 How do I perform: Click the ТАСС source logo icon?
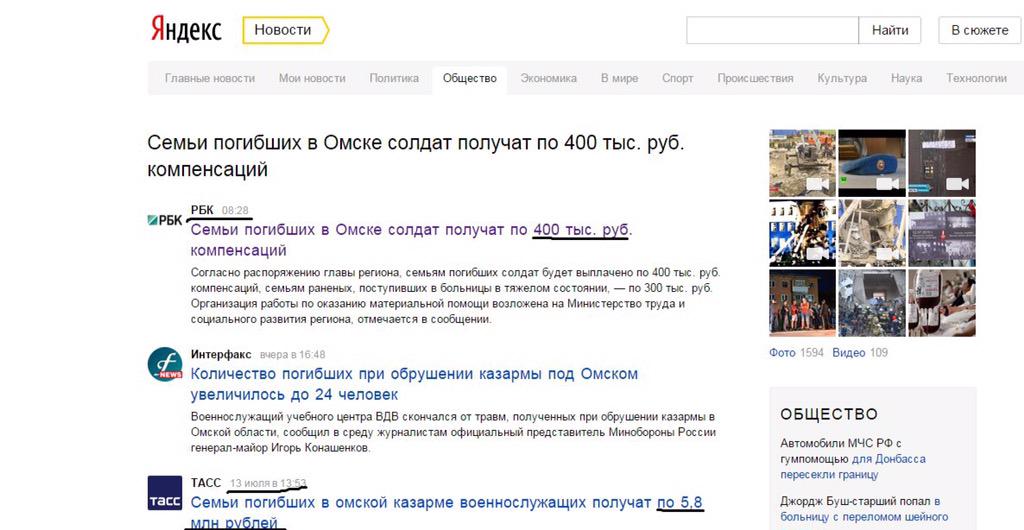point(165,496)
